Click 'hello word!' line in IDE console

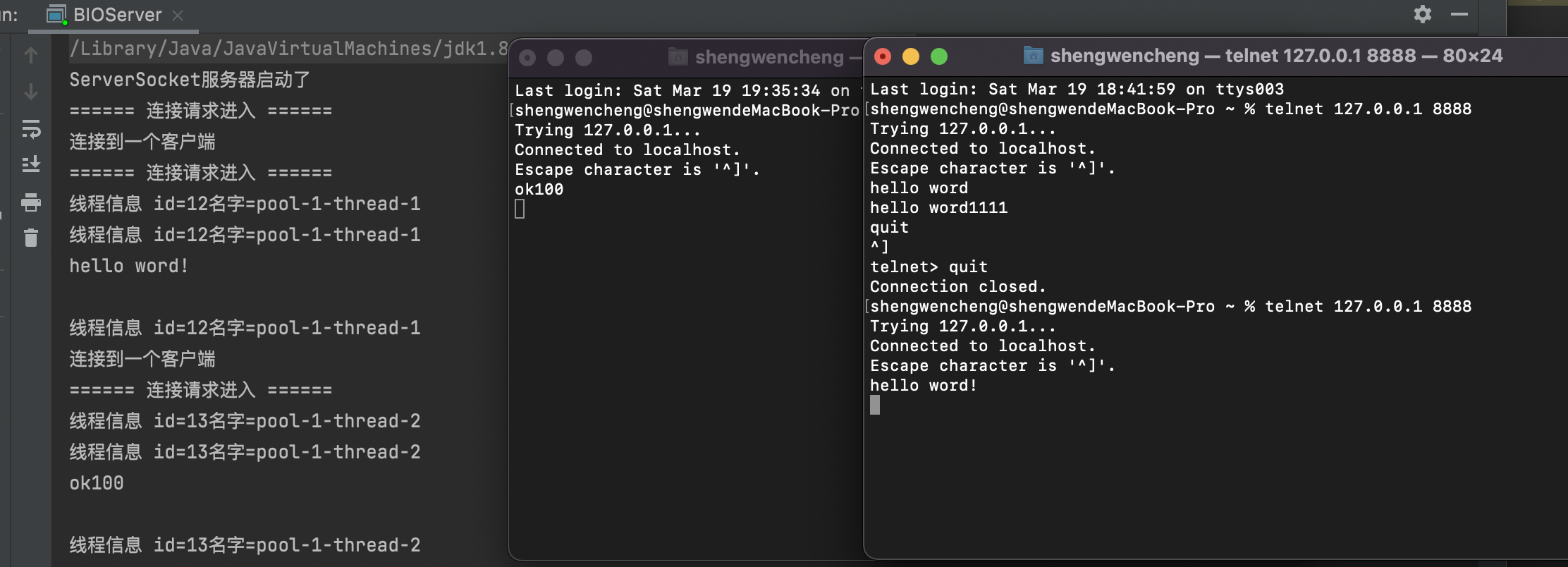(128, 266)
